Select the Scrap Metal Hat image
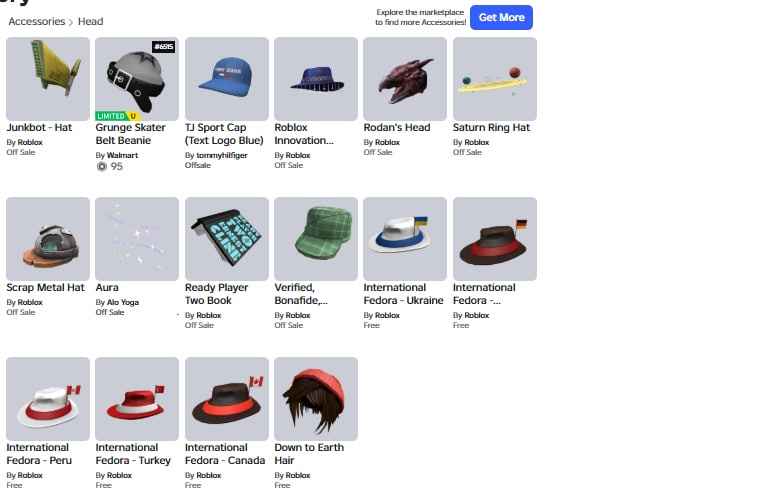 [48, 239]
